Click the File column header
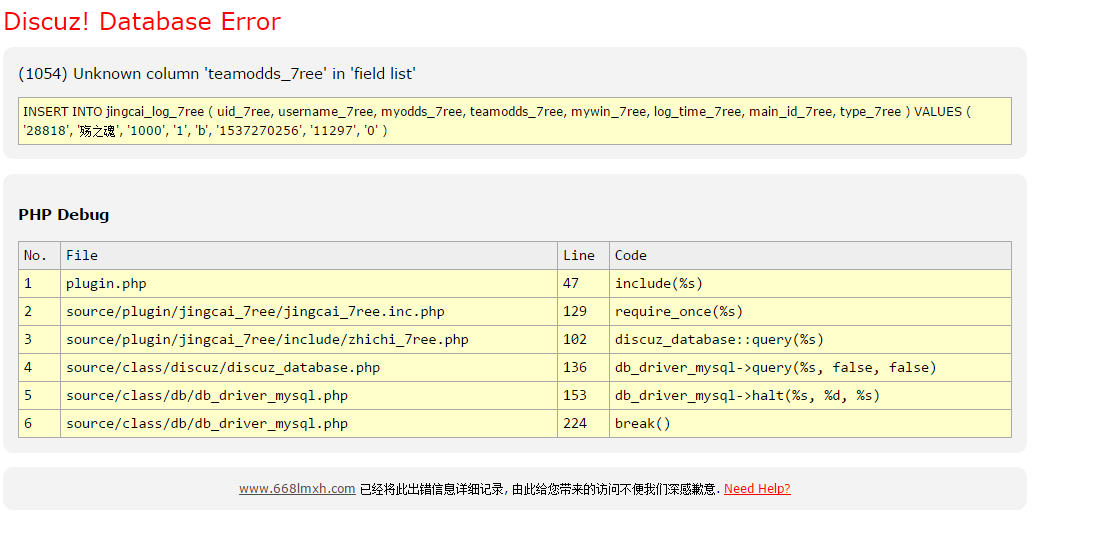Viewport: 1094px width, 544px height. 82,256
